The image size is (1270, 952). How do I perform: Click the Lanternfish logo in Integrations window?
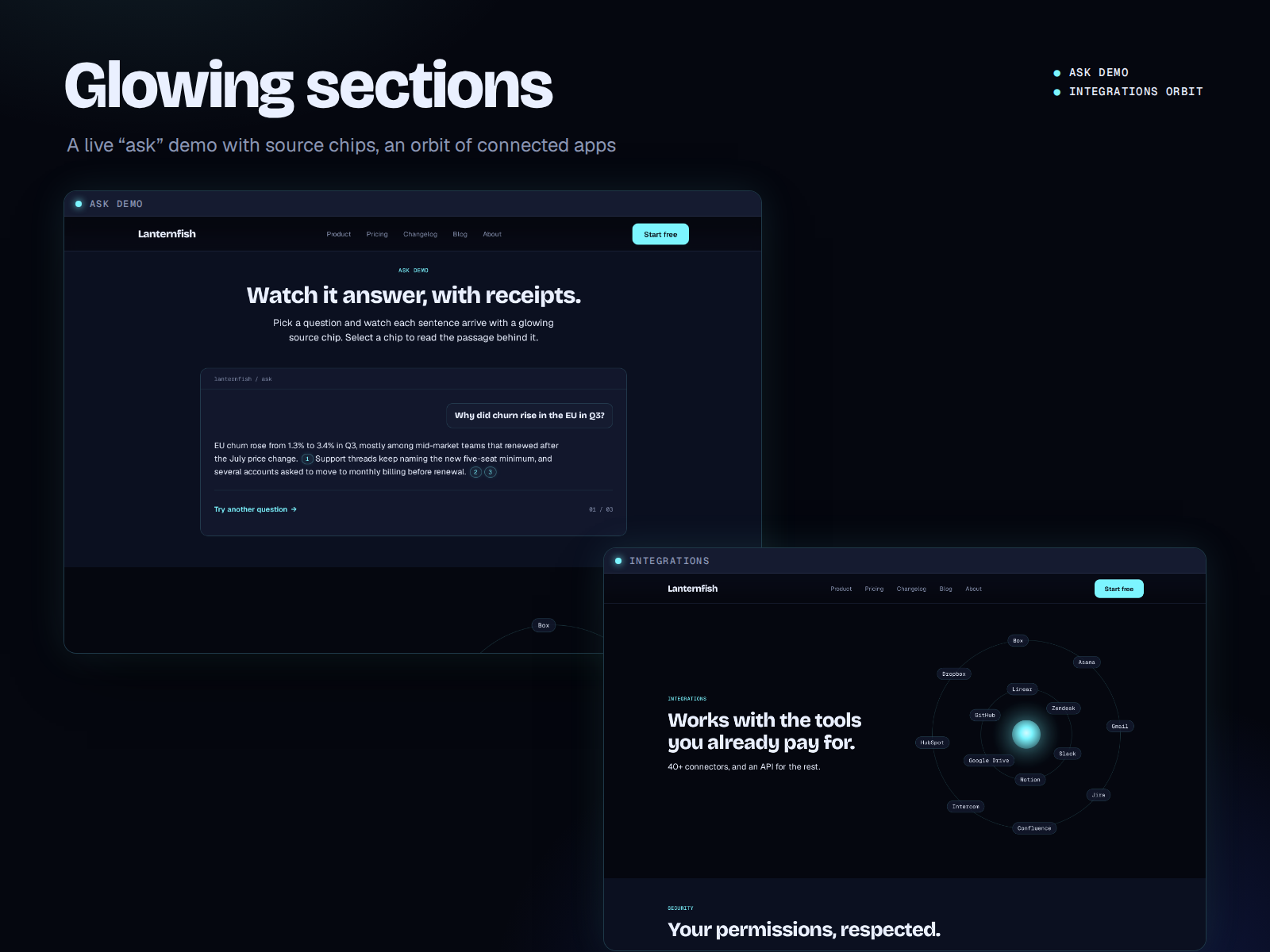pyautogui.click(x=693, y=588)
